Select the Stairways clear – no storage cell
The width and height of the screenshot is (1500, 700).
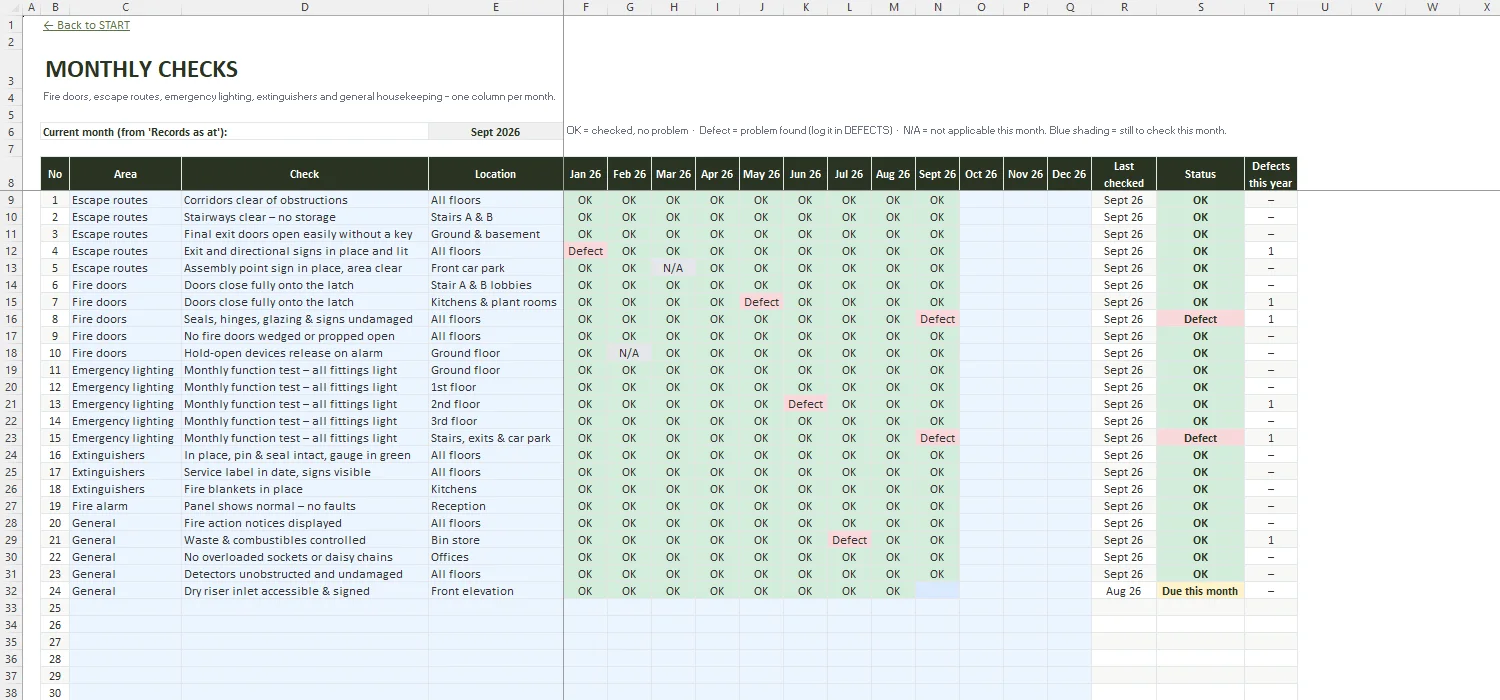click(x=305, y=217)
